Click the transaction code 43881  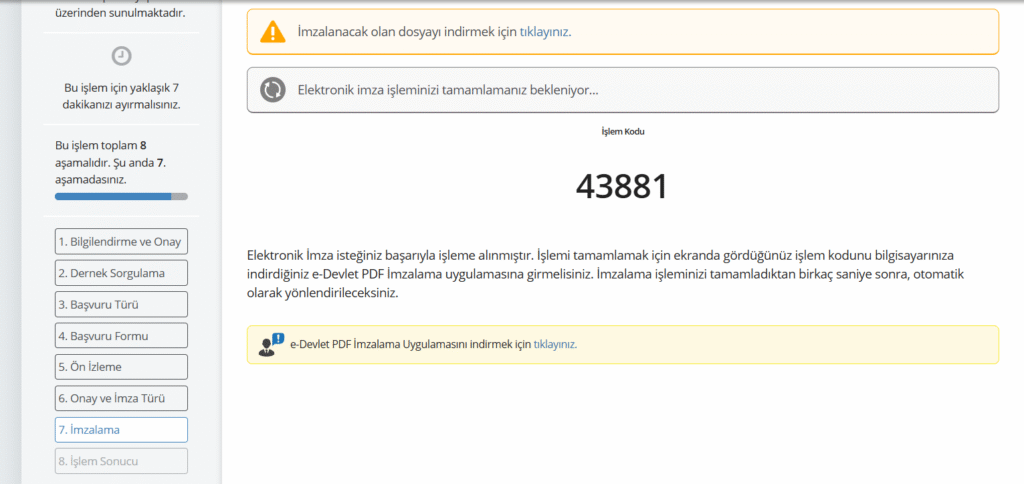click(x=621, y=186)
